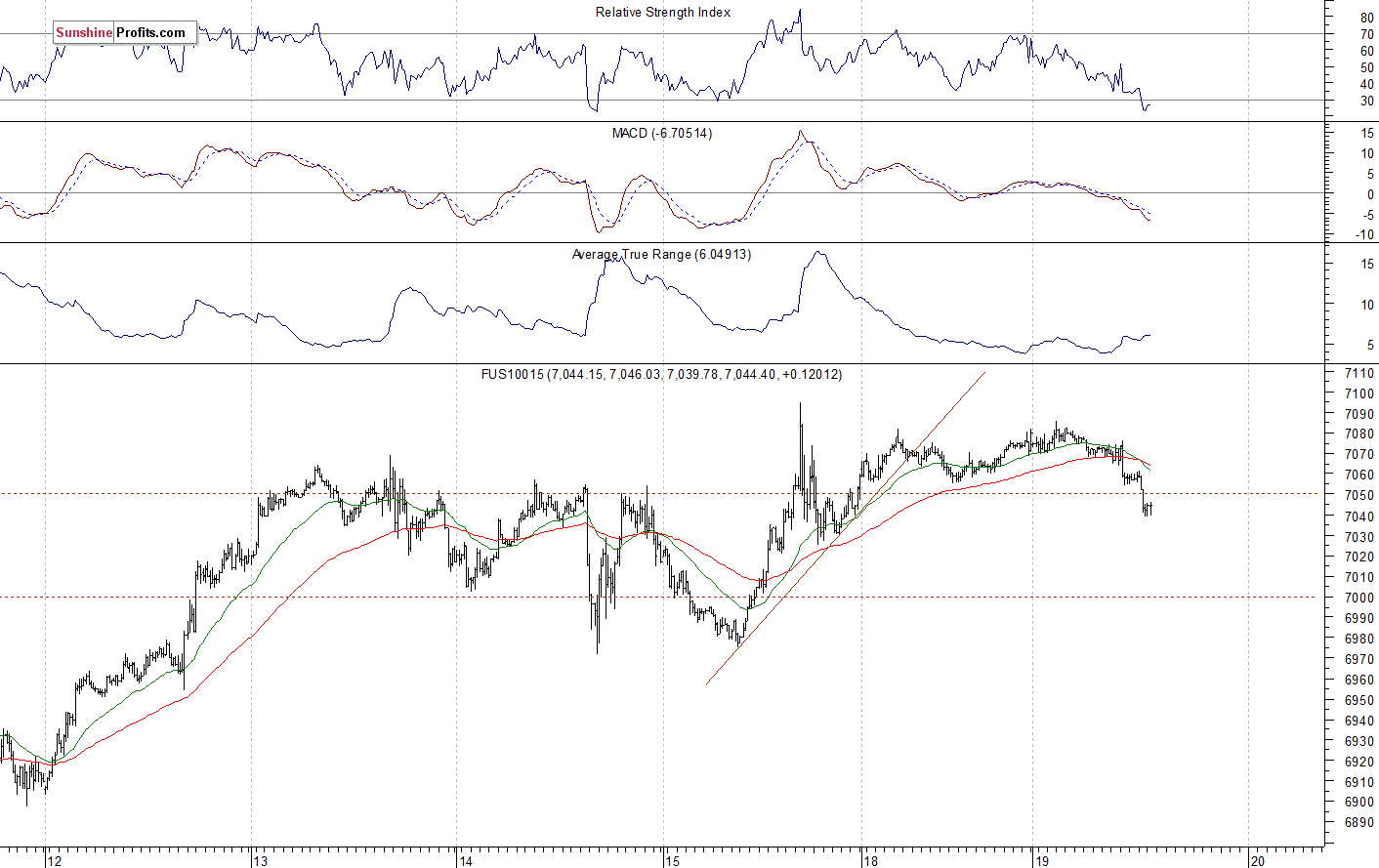
Task: Click MACD scale value -10
Action: coord(1364,234)
